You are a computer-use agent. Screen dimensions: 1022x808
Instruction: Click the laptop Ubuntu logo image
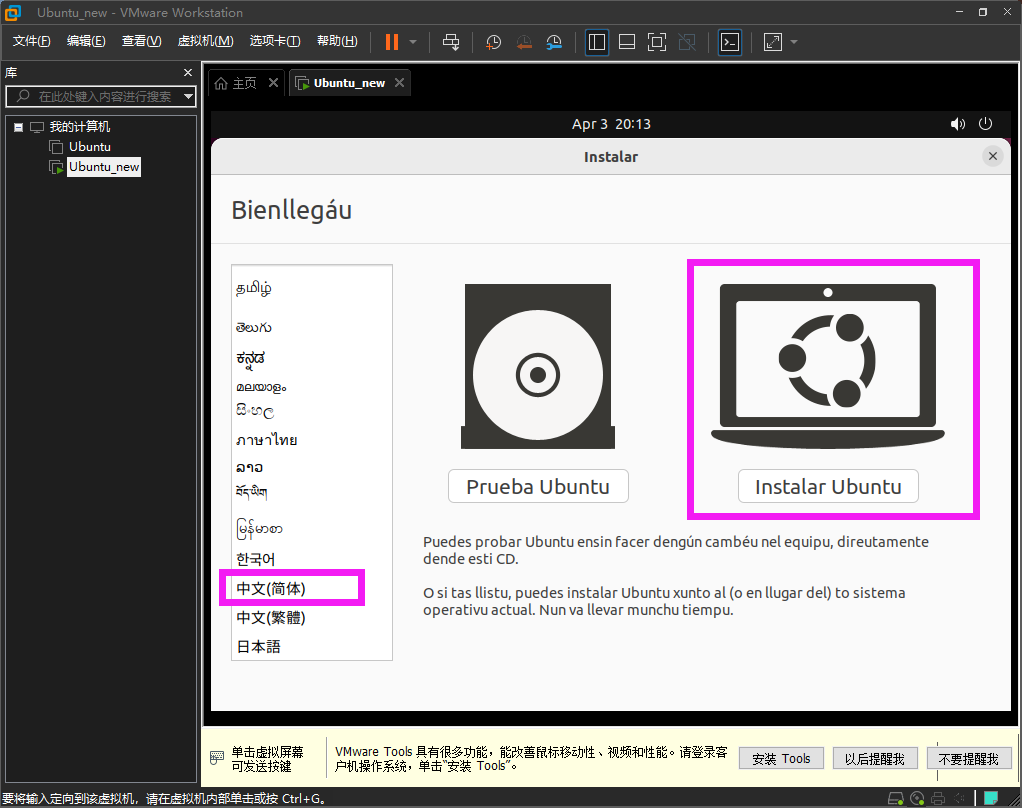tap(828, 366)
